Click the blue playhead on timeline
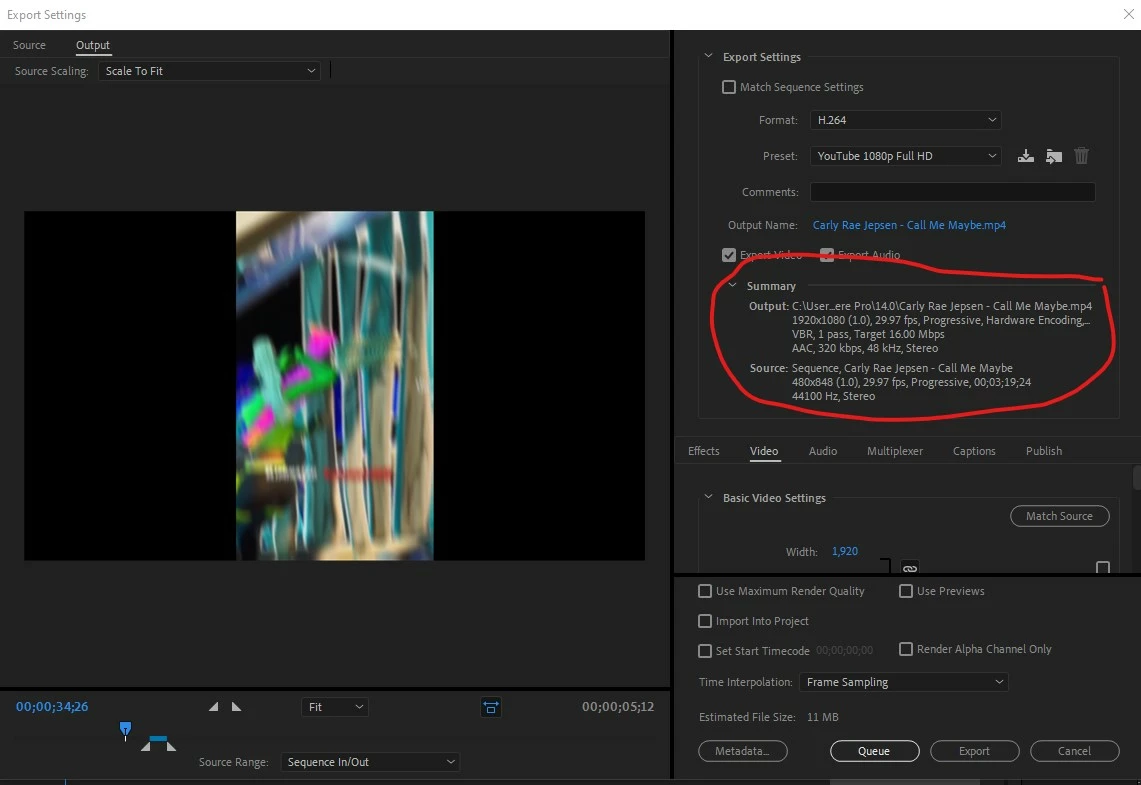Viewport: 1141px width, 785px height. point(125,729)
